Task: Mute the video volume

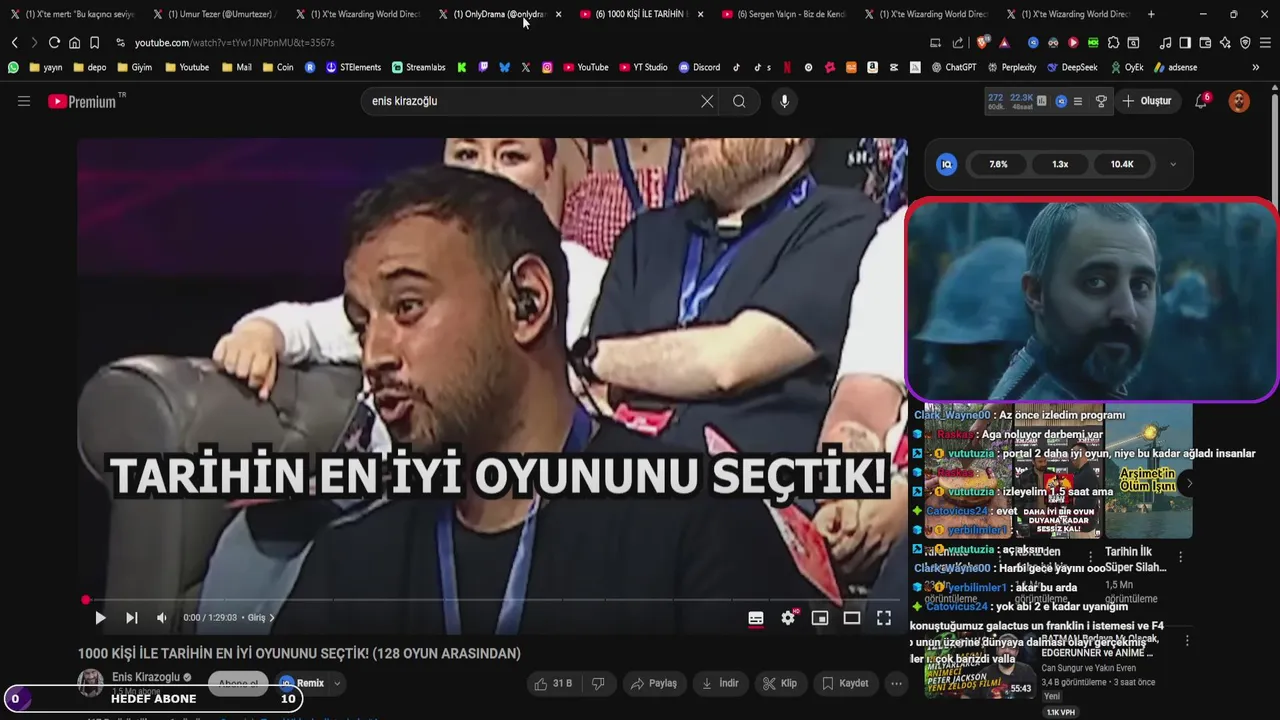Action: (162, 618)
